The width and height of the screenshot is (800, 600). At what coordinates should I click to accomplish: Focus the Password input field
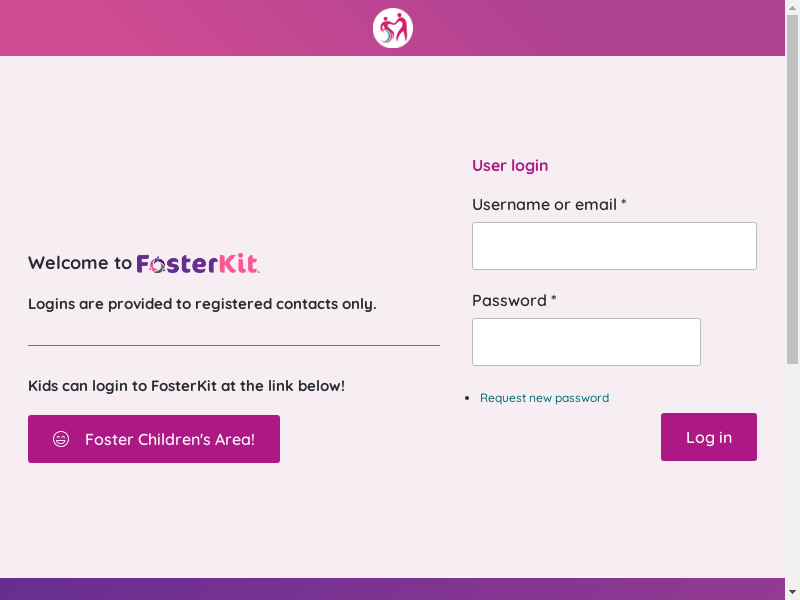pos(586,342)
